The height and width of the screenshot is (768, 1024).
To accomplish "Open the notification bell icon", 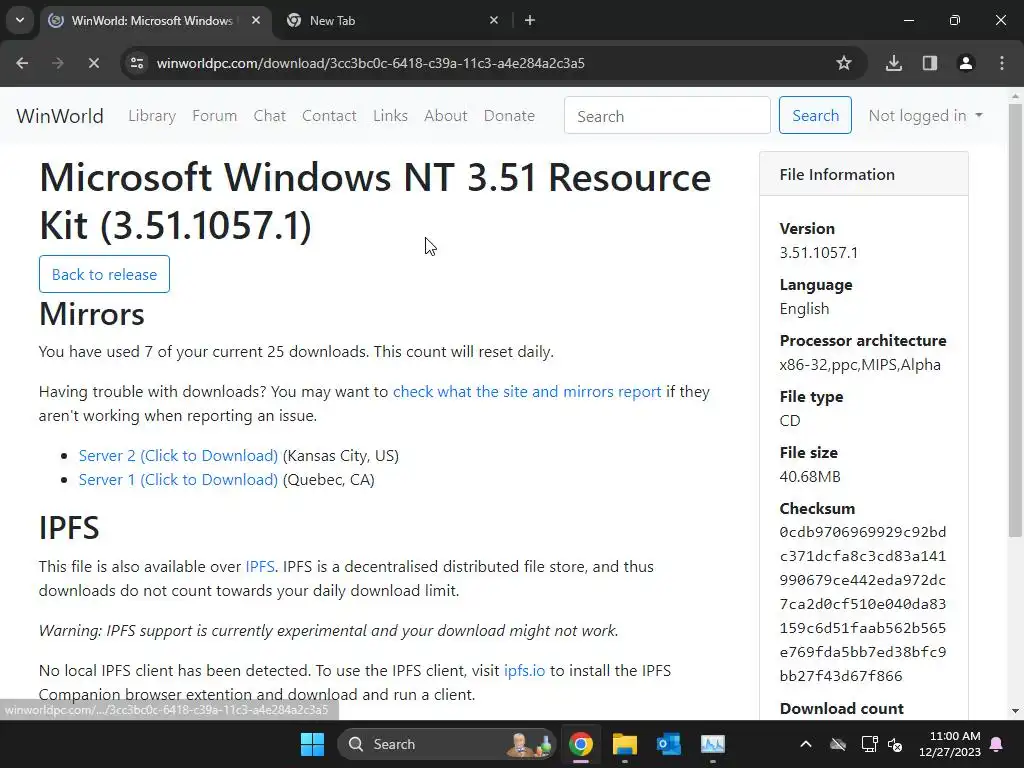I will point(997,744).
